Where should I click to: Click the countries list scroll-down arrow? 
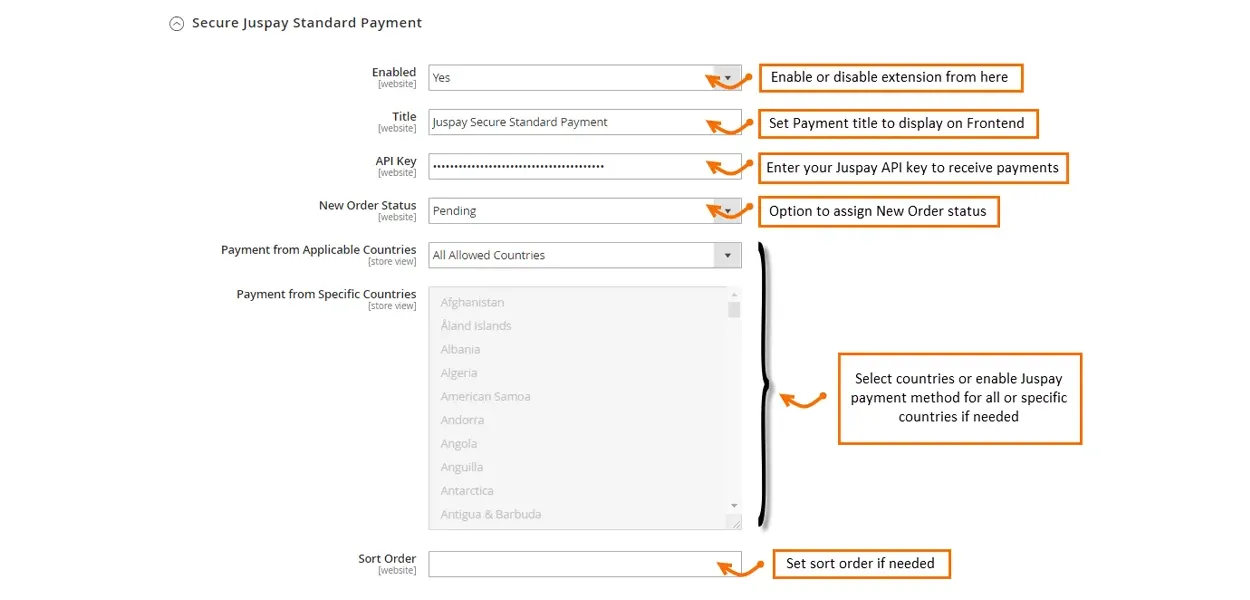click(734, 506)
